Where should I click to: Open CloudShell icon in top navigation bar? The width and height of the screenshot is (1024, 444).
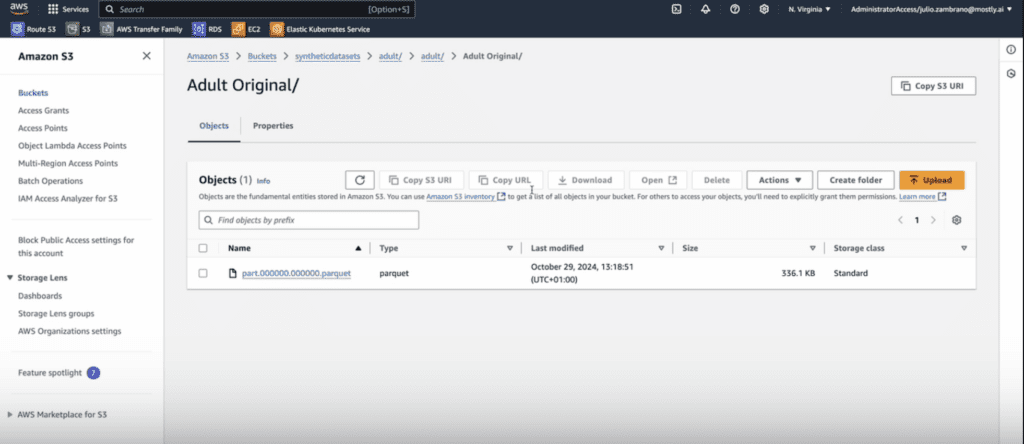coord(677,9)
